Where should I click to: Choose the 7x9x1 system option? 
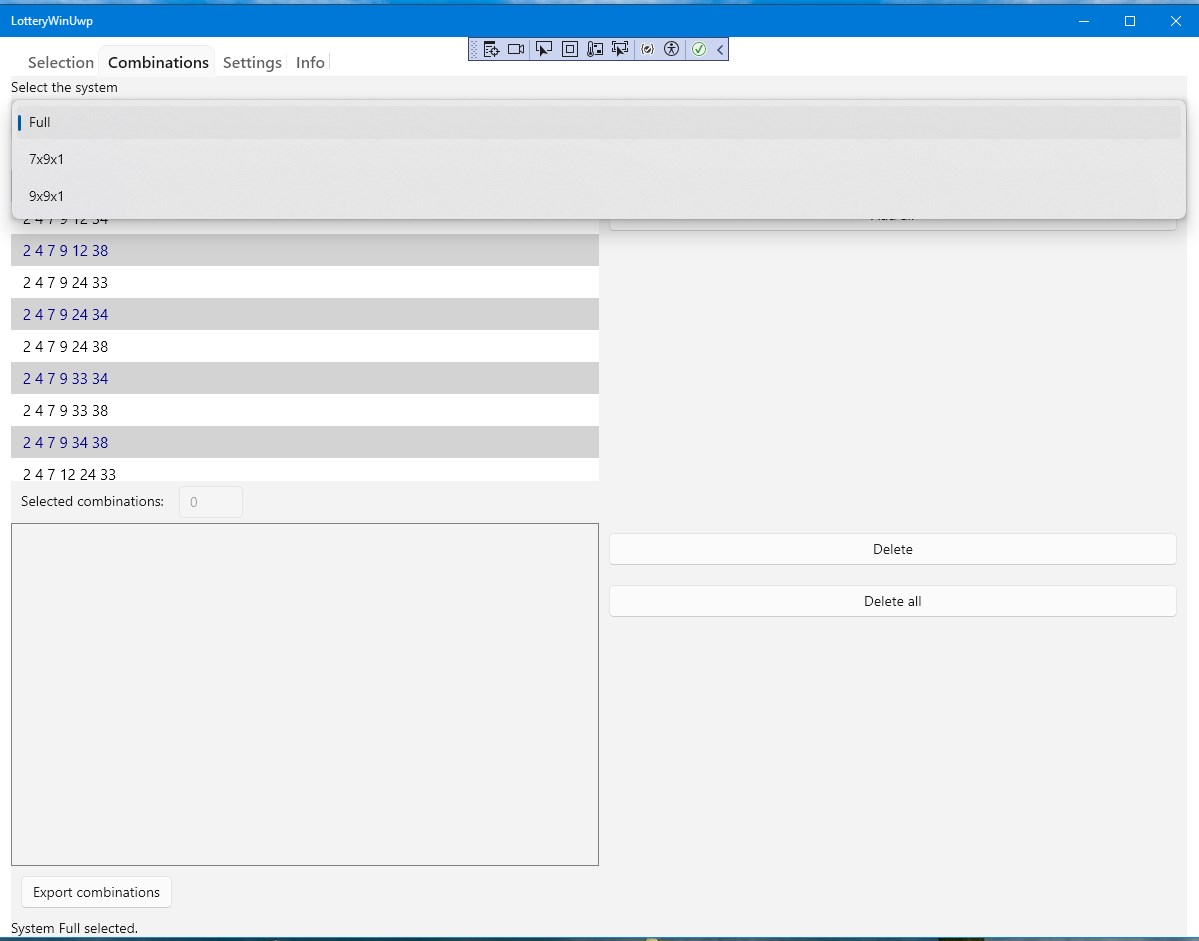coord(599,159)
